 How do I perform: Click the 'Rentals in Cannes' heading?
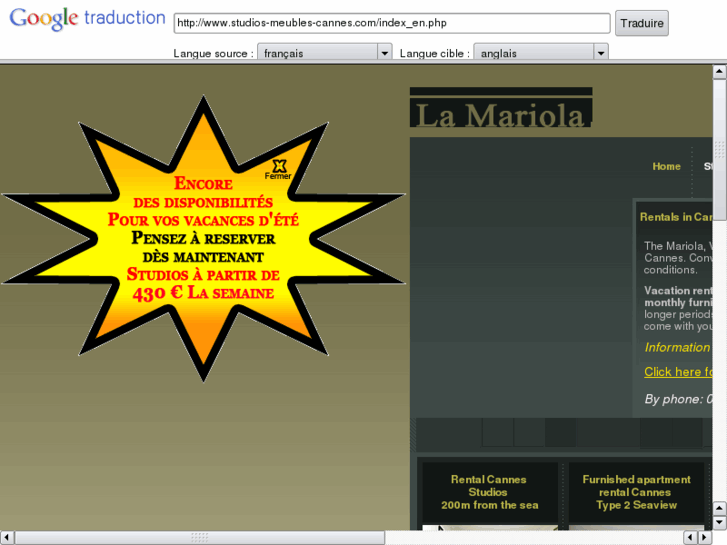(676, 217)
